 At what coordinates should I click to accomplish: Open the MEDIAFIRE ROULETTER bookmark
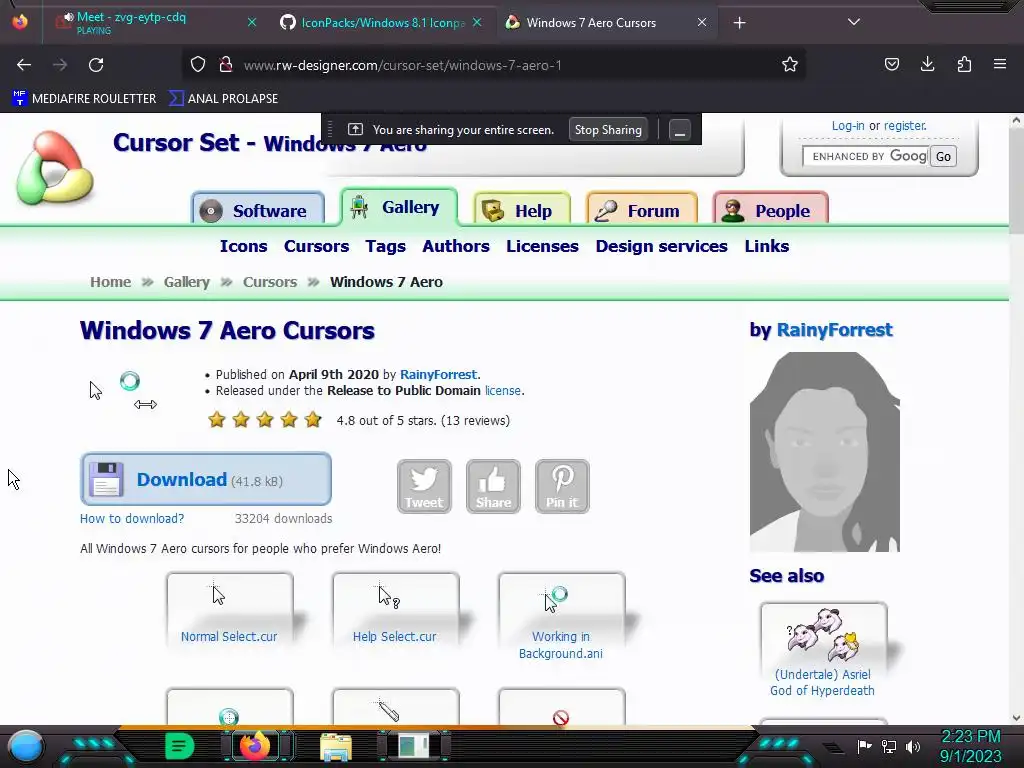point(84,99)
